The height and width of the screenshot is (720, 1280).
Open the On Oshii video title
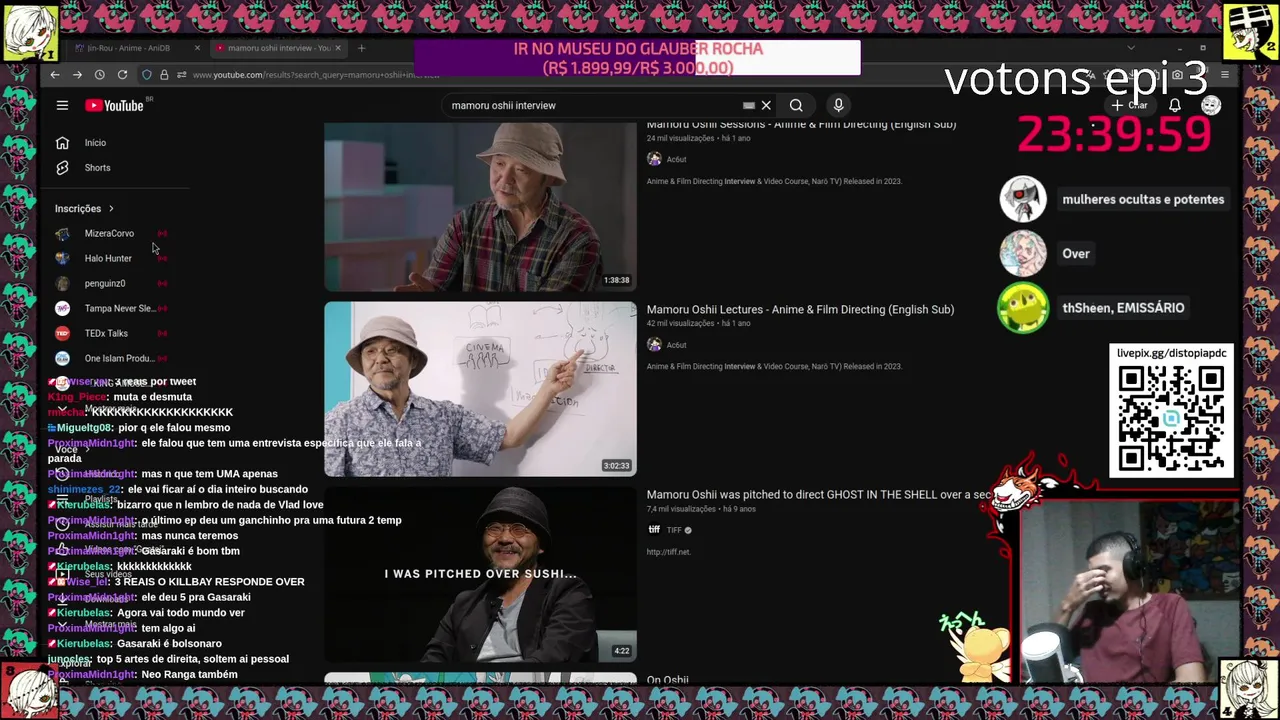click(x=667, y=680)
